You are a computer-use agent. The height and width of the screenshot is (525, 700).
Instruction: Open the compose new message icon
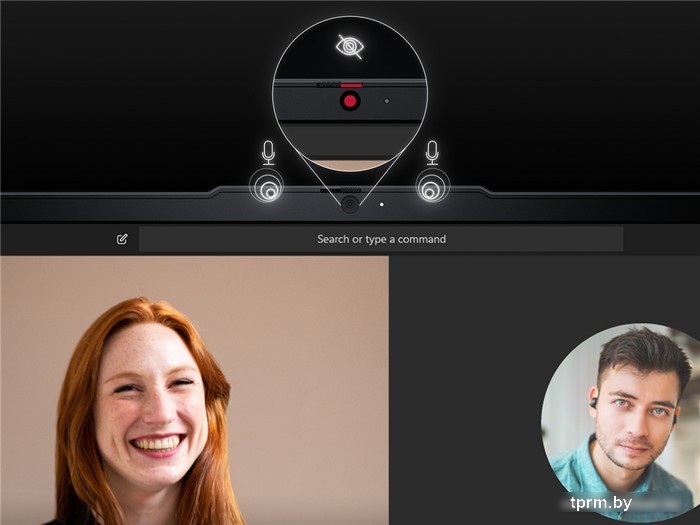tap(122, 239)
